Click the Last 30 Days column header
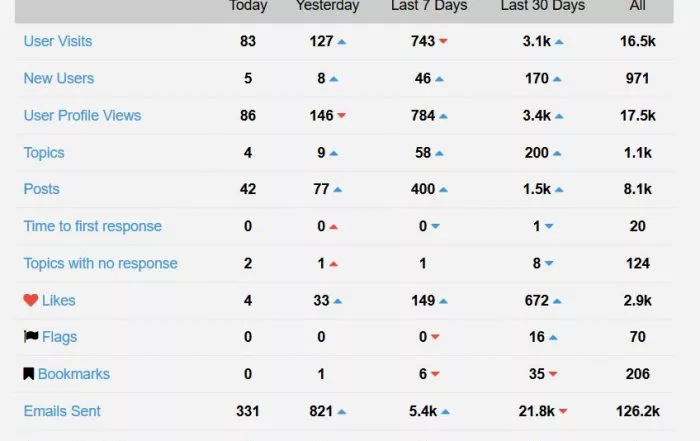 pos(542,6)
